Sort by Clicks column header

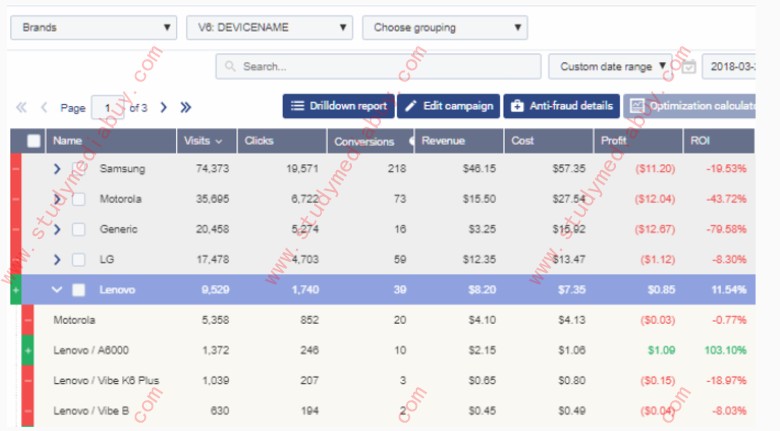pyautogui.click(x=282, y=141)
